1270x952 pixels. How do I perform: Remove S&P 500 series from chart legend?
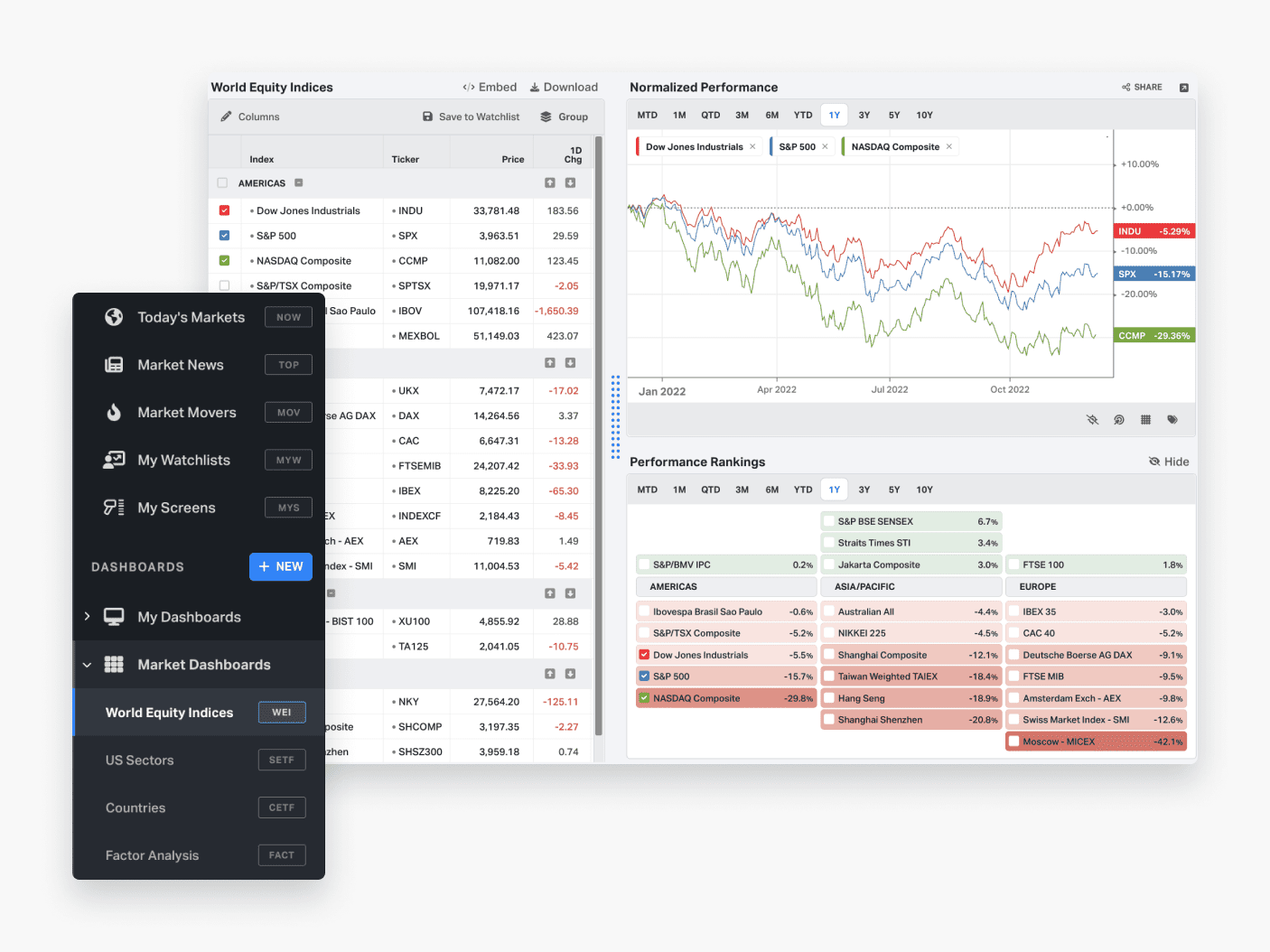click(x=825, y=147)
